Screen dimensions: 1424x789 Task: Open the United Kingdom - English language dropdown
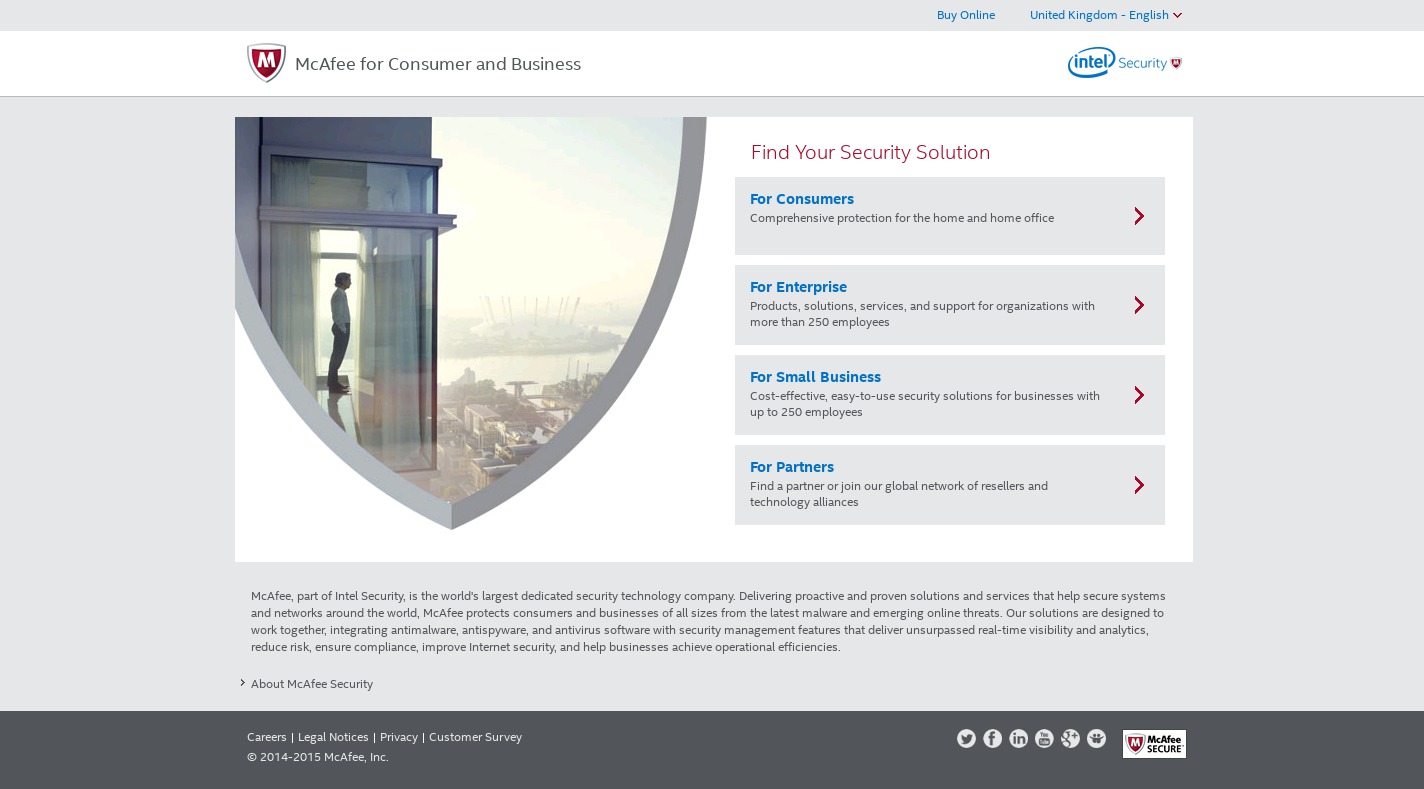(x=1106, y=15)
